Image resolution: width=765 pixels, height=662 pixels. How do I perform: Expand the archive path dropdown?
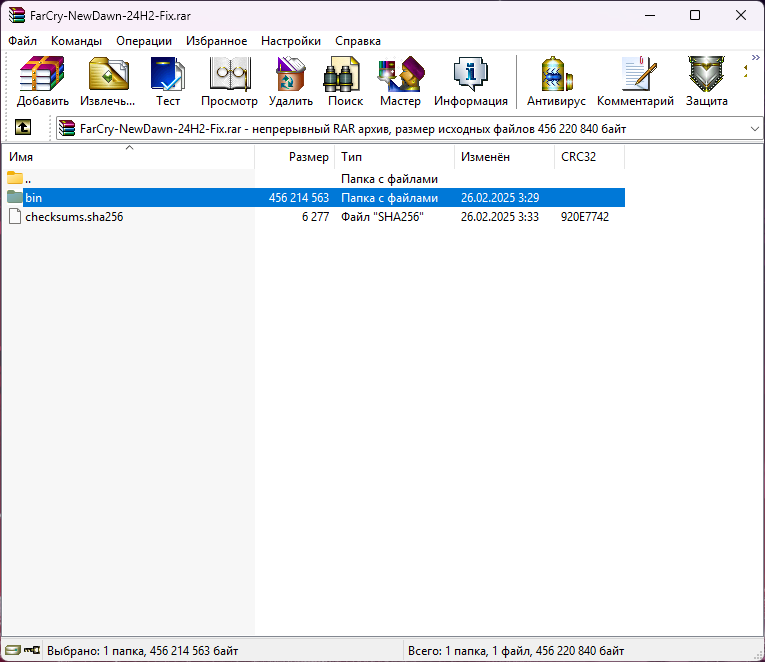(x=755, y=129)
